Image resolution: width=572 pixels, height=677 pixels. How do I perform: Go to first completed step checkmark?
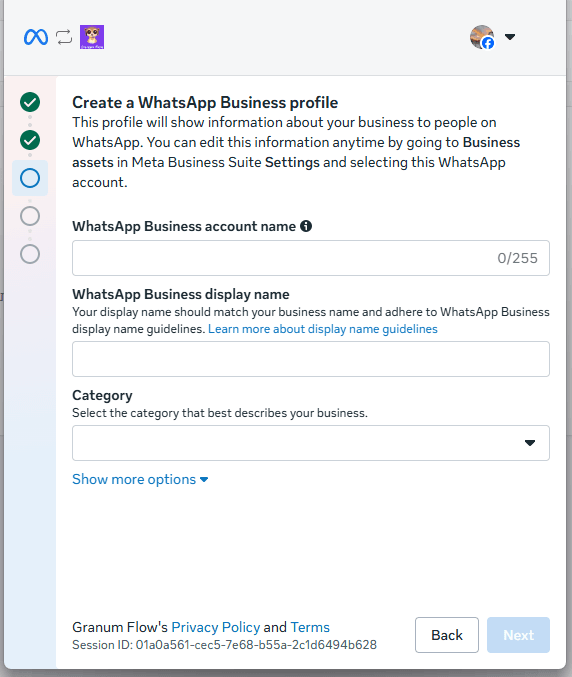(x=30, y=102)
